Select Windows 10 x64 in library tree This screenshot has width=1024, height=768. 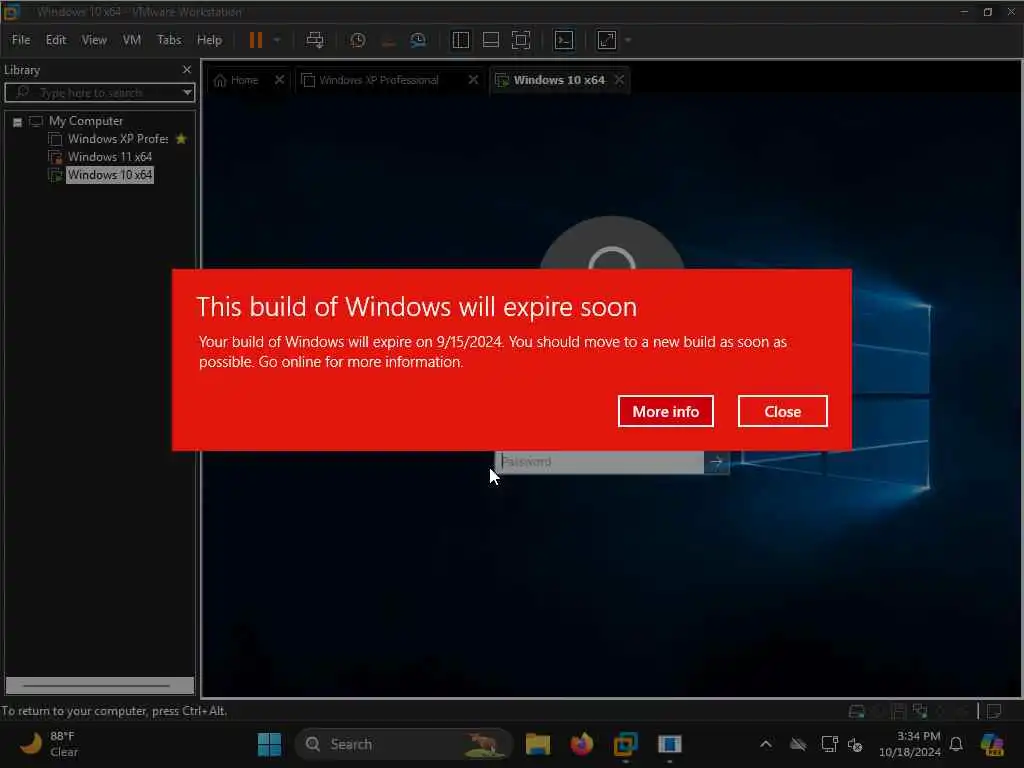[110, 175]
